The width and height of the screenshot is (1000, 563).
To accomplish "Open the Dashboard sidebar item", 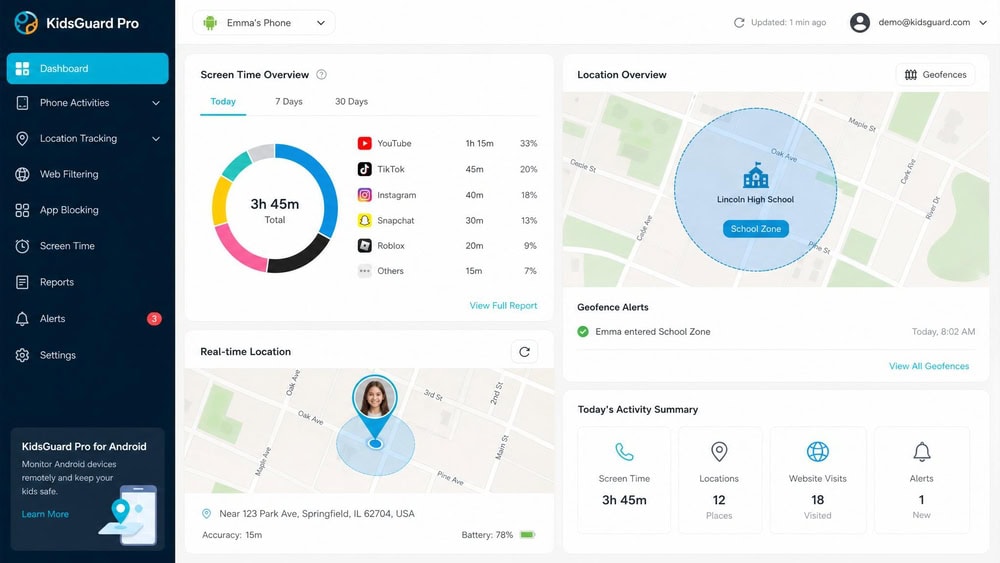I will point(87,68).
